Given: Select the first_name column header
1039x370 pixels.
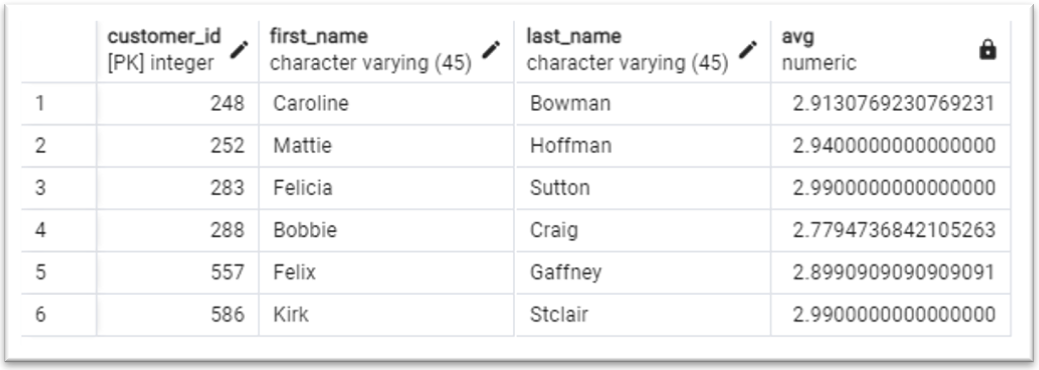Looking at the screenshot, I should tap(387, 50).
